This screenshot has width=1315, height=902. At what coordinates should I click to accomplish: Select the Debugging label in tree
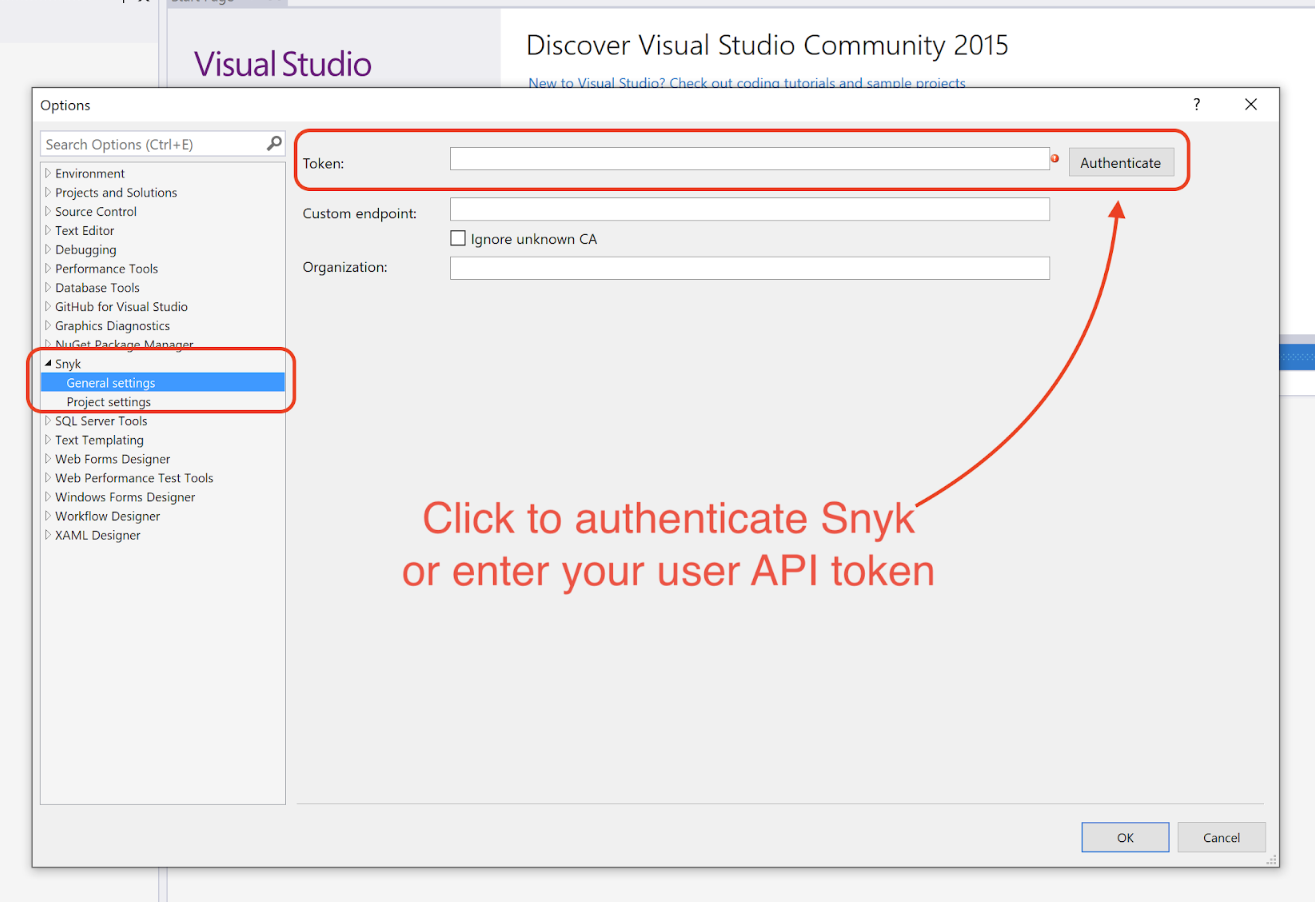click(86, 249)
